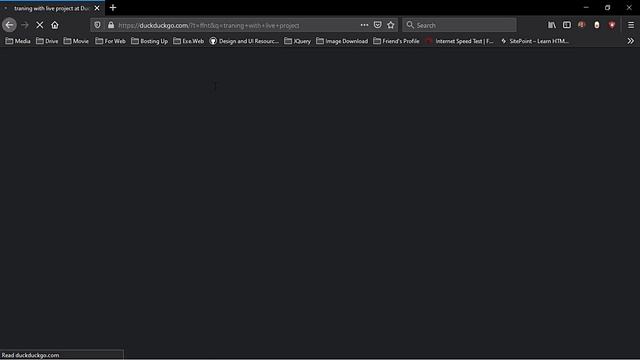640x360 pixels.
Task: Open the Movie bookmarks folder
Action: coord(76,41)
